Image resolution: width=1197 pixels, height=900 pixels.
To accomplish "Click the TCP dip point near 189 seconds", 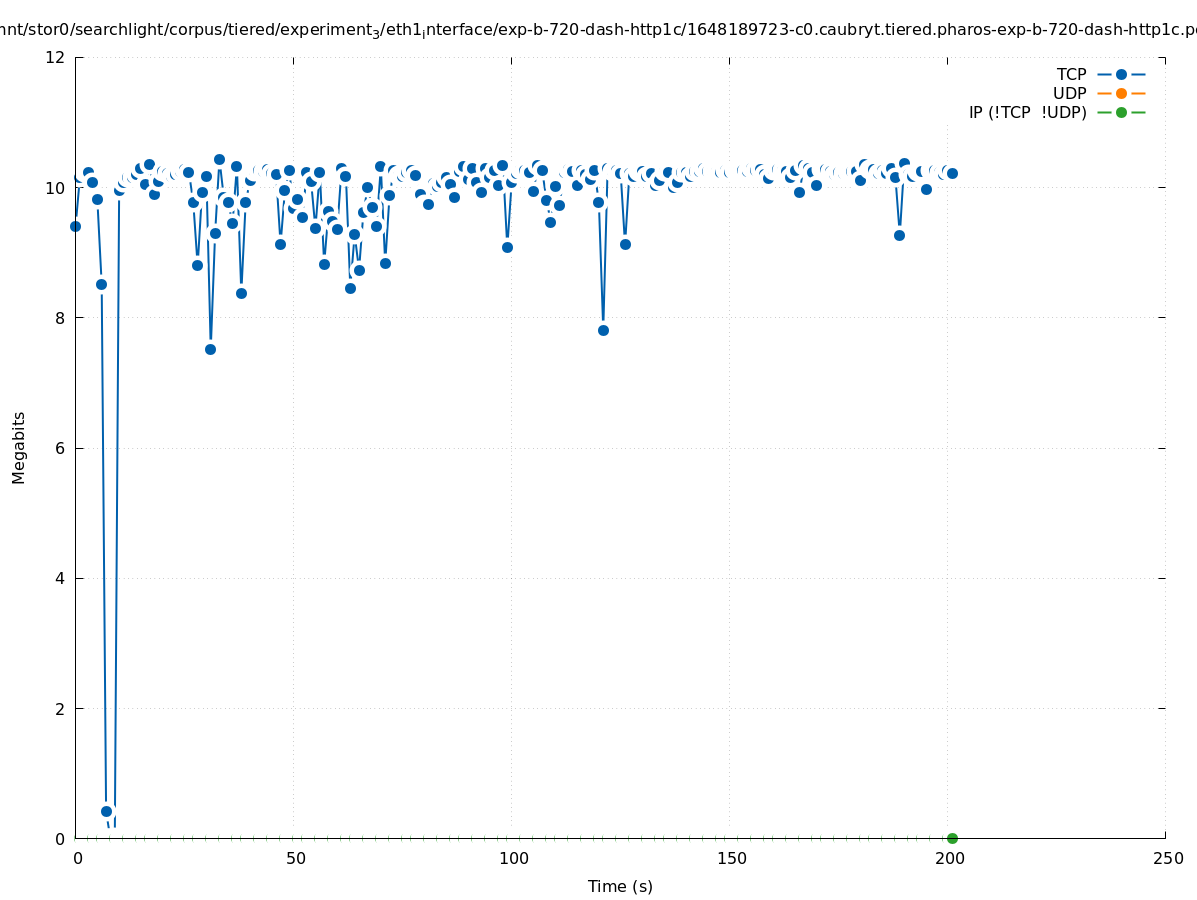I will coord(899,235).
